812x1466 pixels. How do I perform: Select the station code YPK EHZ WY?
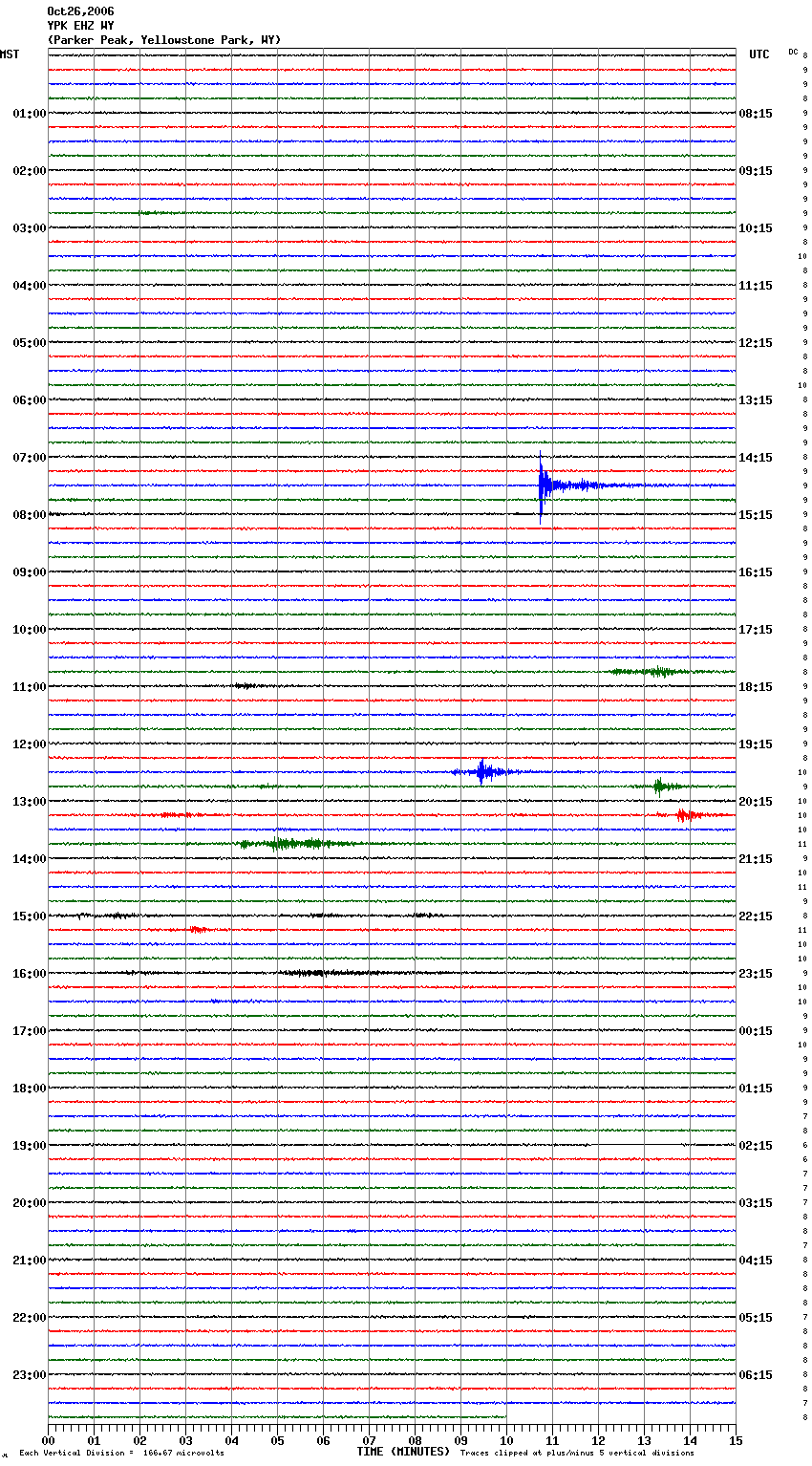click(x=80, y=26)
